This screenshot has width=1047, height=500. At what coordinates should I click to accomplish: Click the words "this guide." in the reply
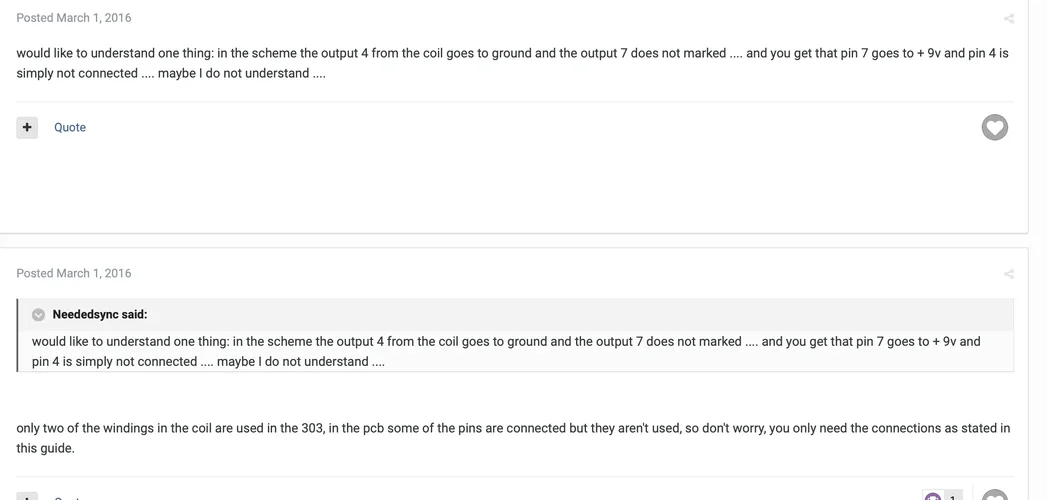(45, 449)
